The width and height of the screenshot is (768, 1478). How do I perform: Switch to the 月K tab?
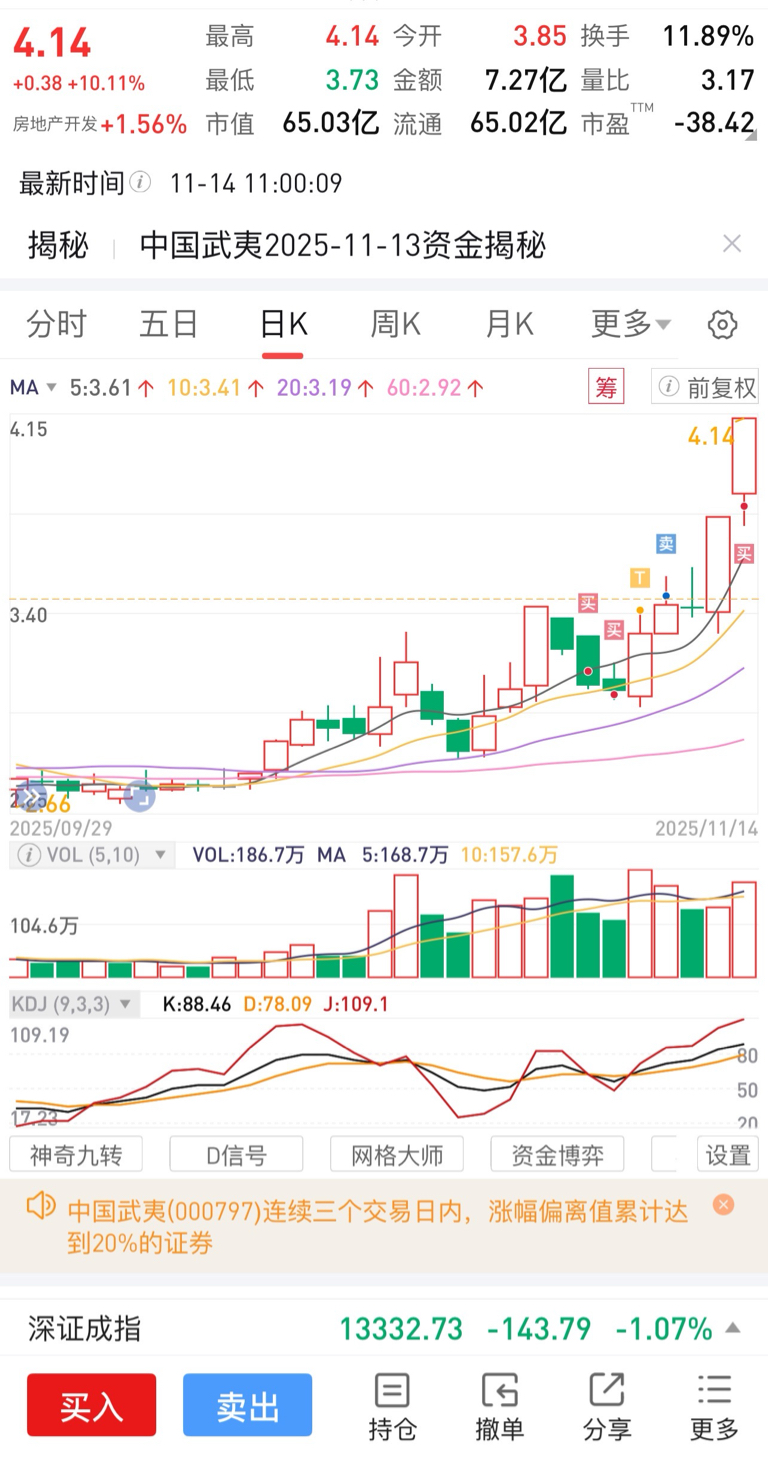(510, 325)
